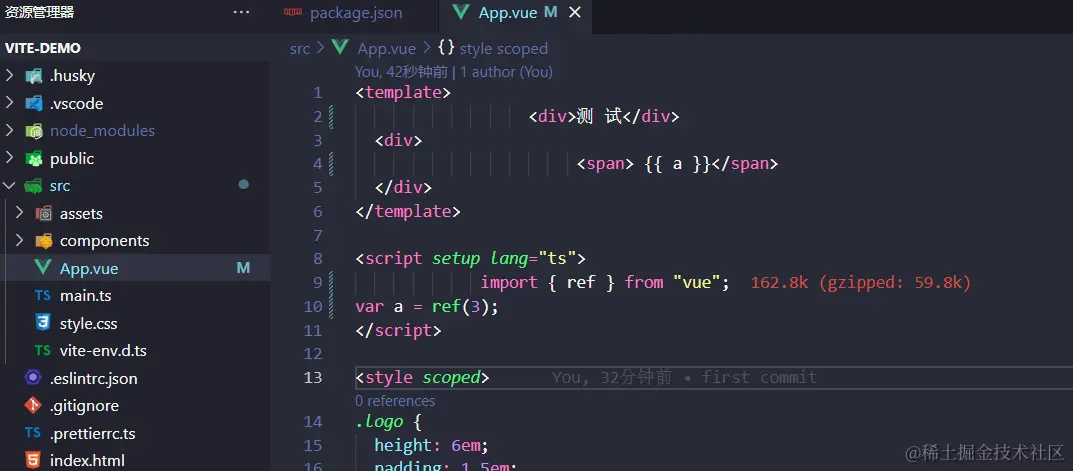
Task: Click the TS icon beside .prettierrc.ts
Action: click(33, 433)
